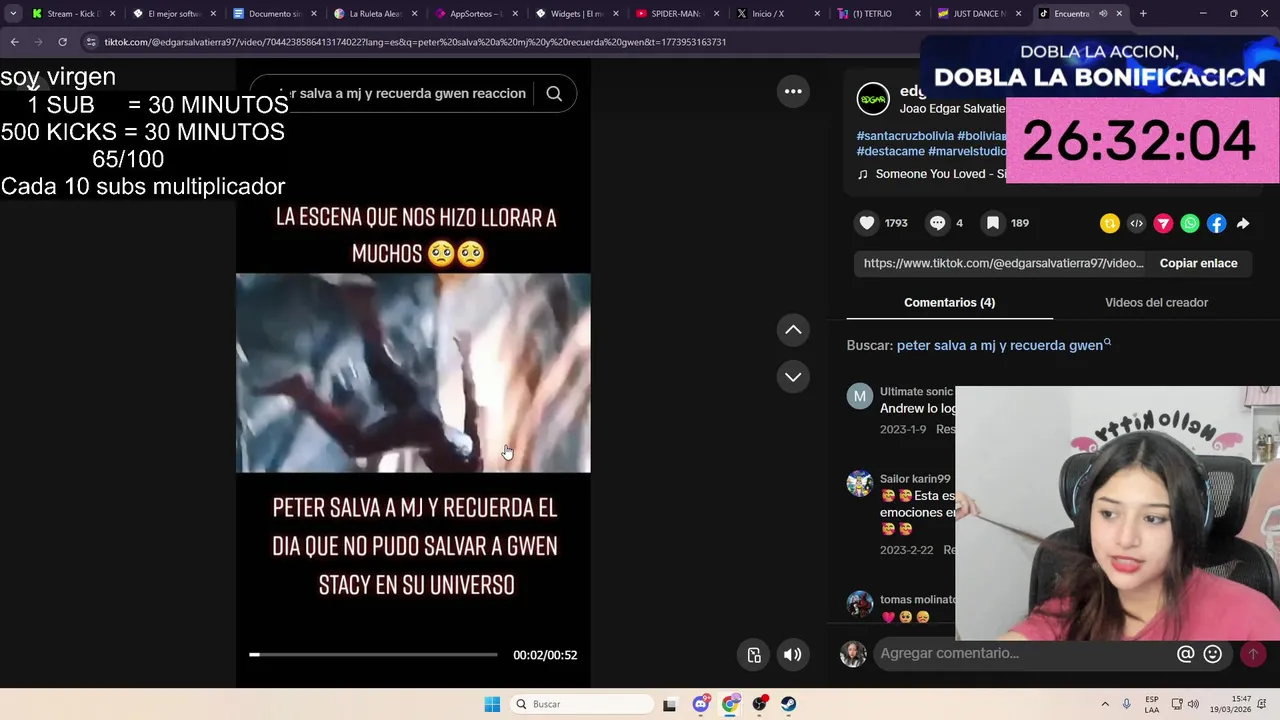The width and height of the screenshot is (1280, 720).
Task: Open the three-dot video options menu
Action: (793, 91)
